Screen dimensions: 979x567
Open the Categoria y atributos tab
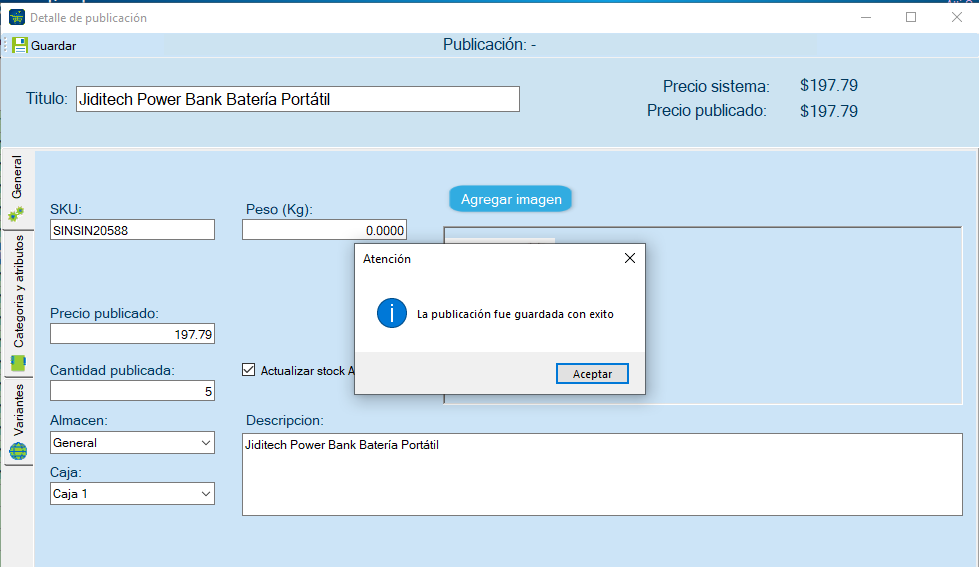click(x=18, y=303)
